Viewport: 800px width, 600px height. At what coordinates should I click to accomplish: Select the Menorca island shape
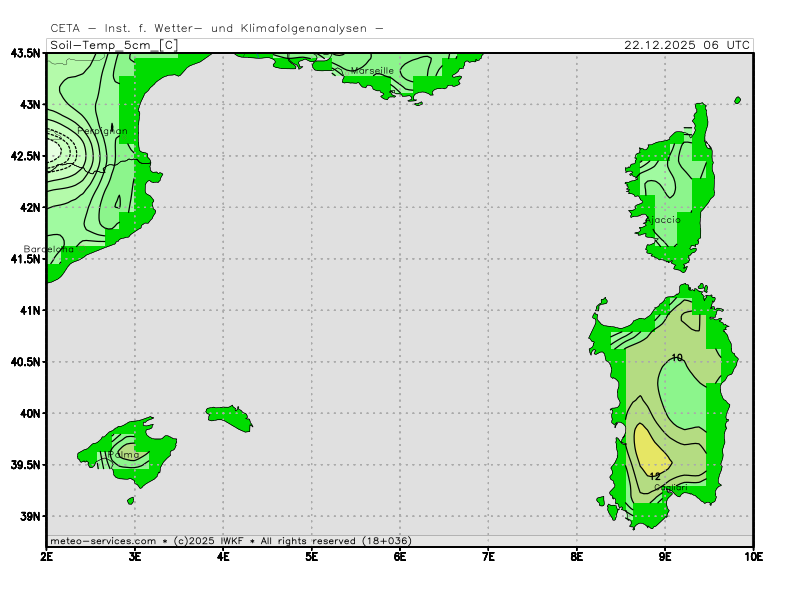coord(229,417)
